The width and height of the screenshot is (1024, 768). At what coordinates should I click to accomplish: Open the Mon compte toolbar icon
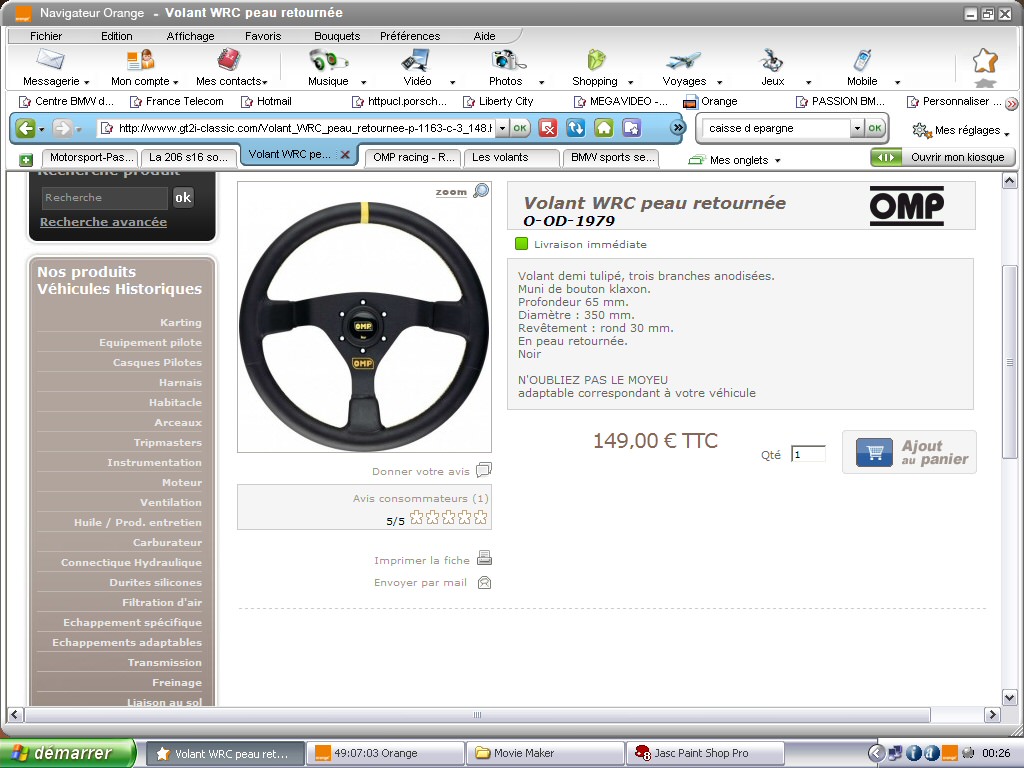coord(140,59)
